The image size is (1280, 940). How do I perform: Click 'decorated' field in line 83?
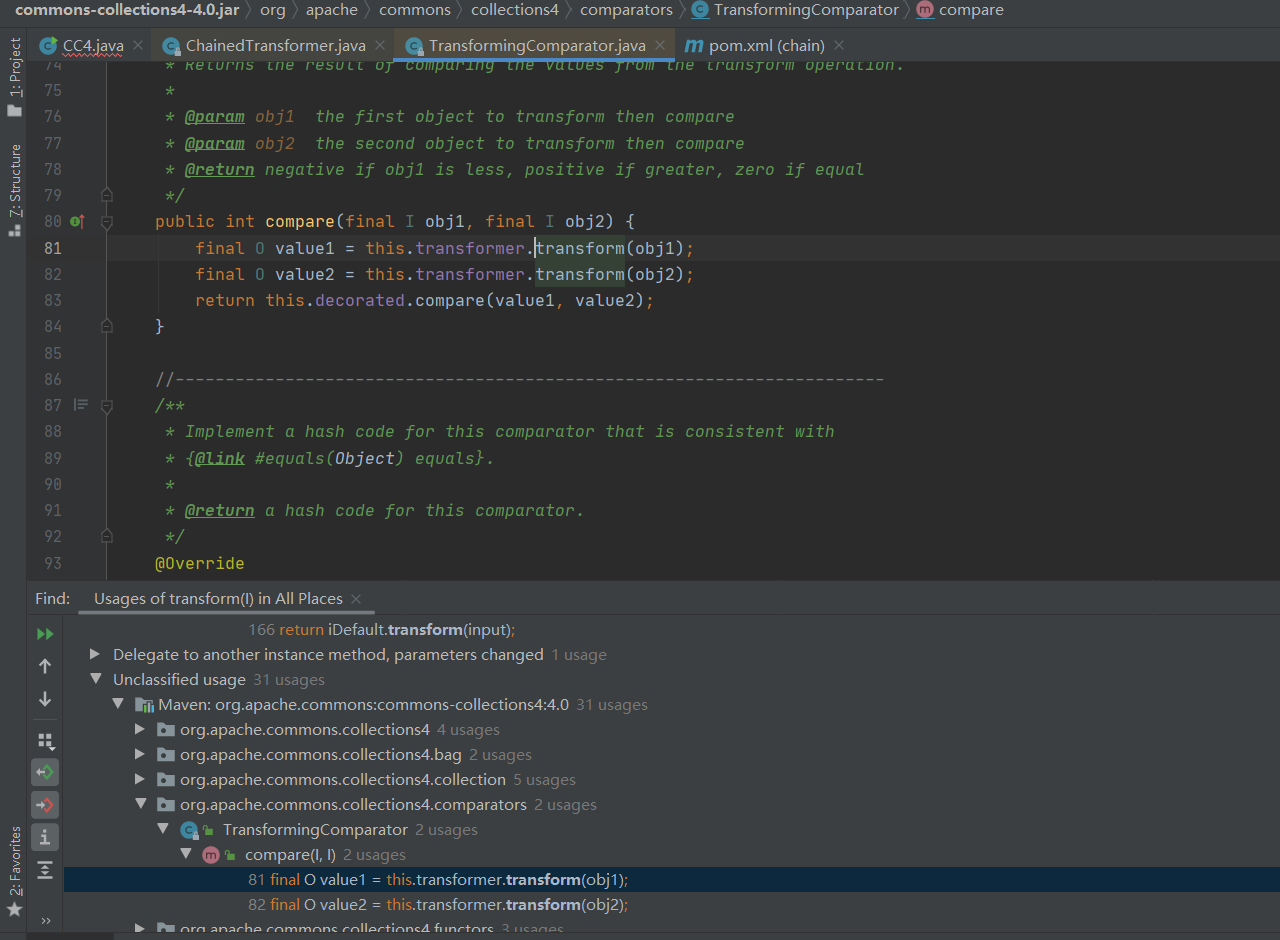click(360, 300)
